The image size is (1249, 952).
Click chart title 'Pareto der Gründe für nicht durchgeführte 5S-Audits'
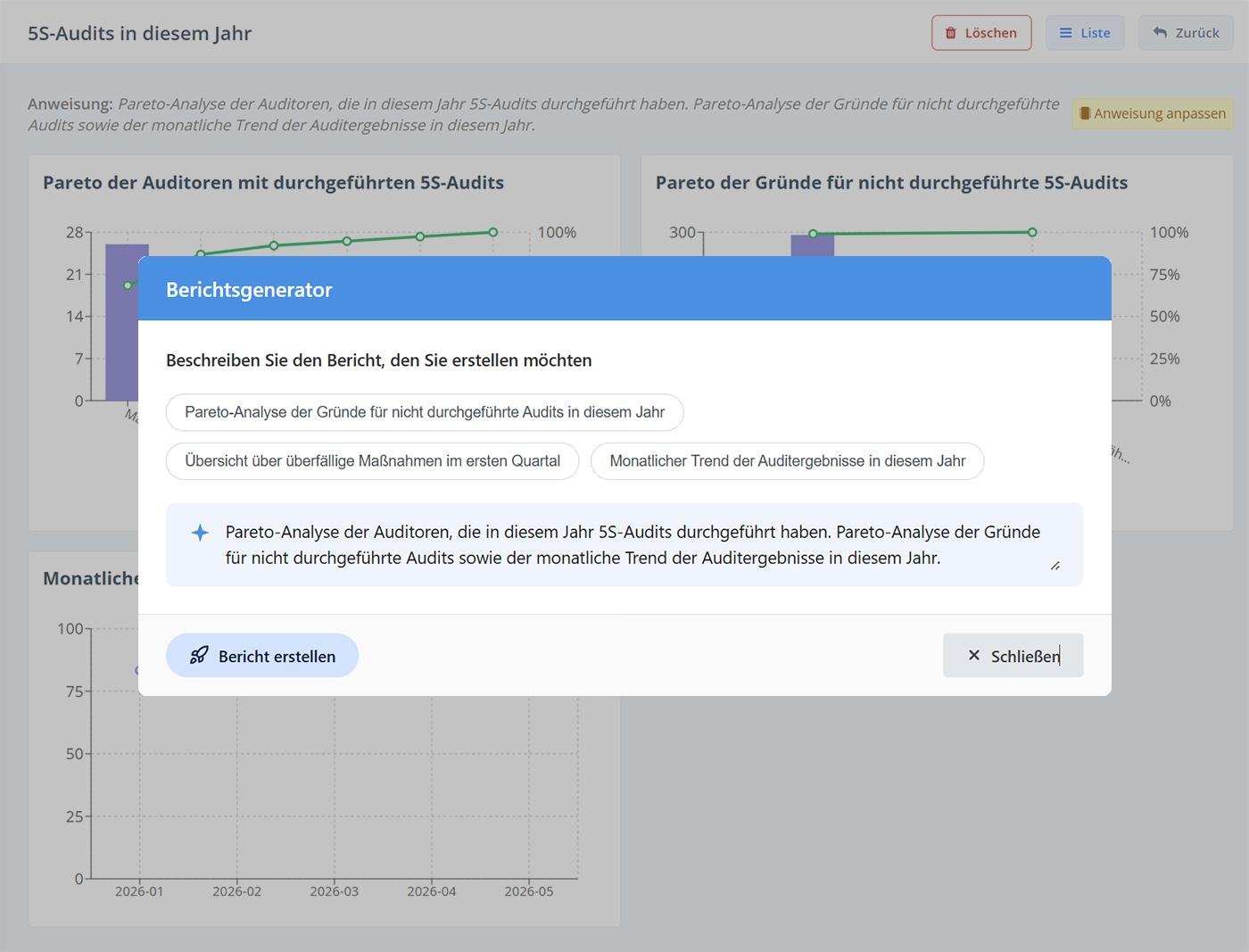[x=891, y=183]
